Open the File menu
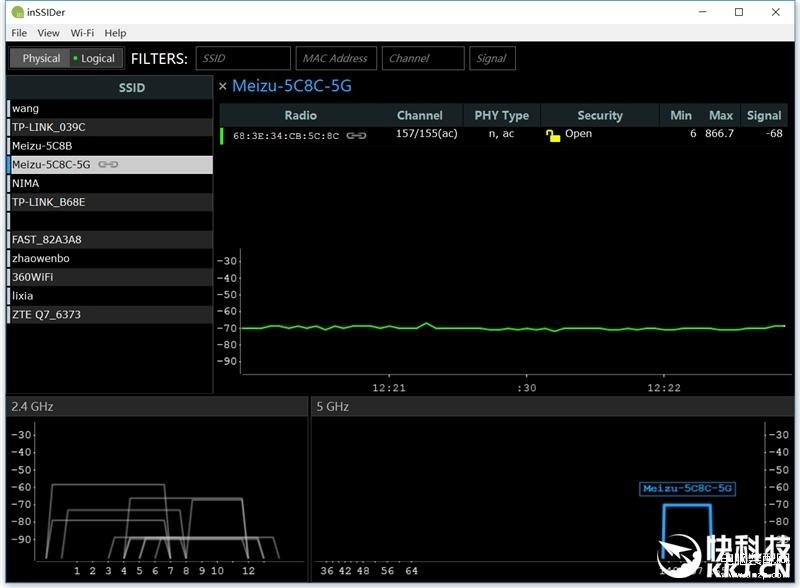 19,33
